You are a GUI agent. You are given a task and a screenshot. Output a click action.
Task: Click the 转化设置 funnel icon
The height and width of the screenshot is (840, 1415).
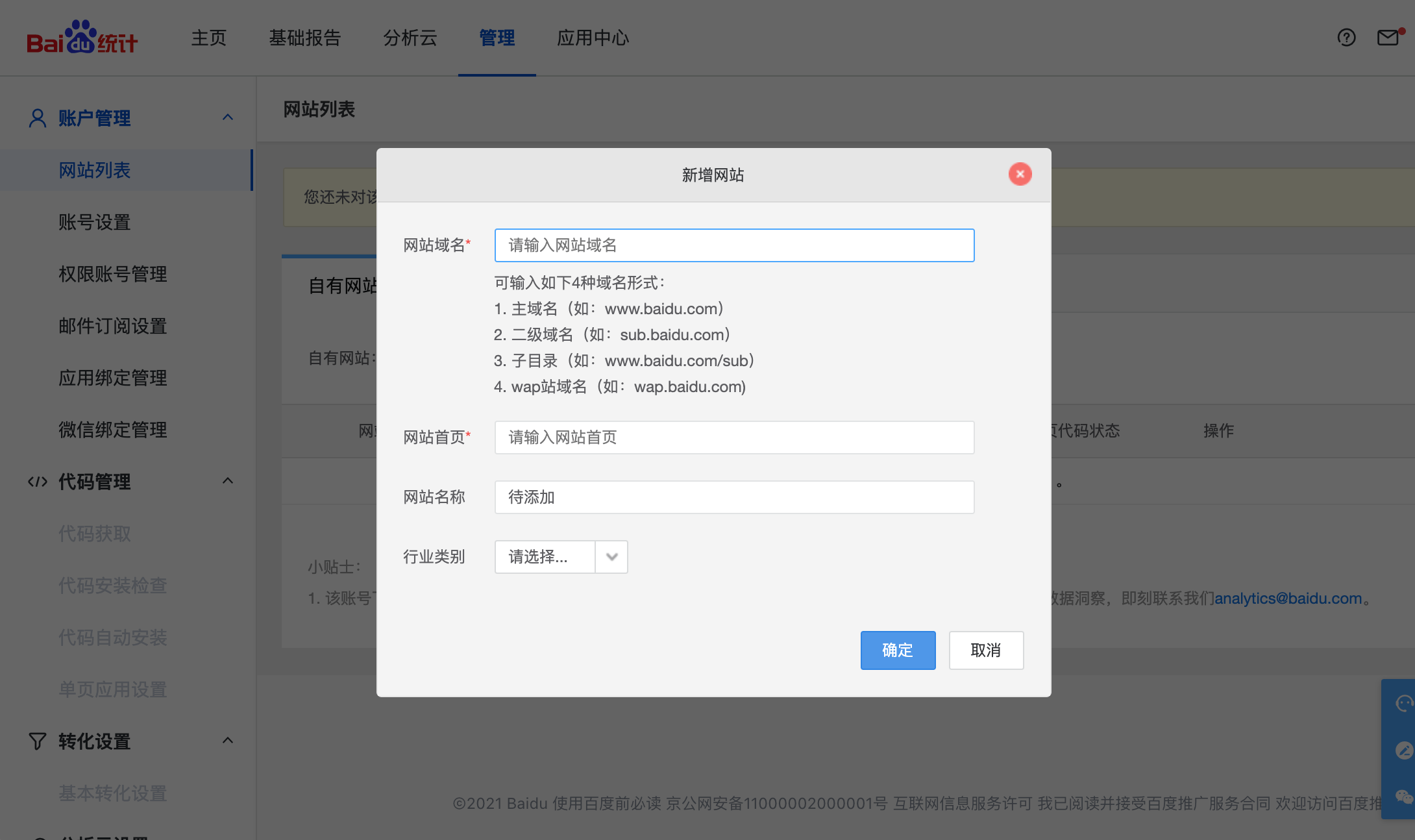coord(38,741)
